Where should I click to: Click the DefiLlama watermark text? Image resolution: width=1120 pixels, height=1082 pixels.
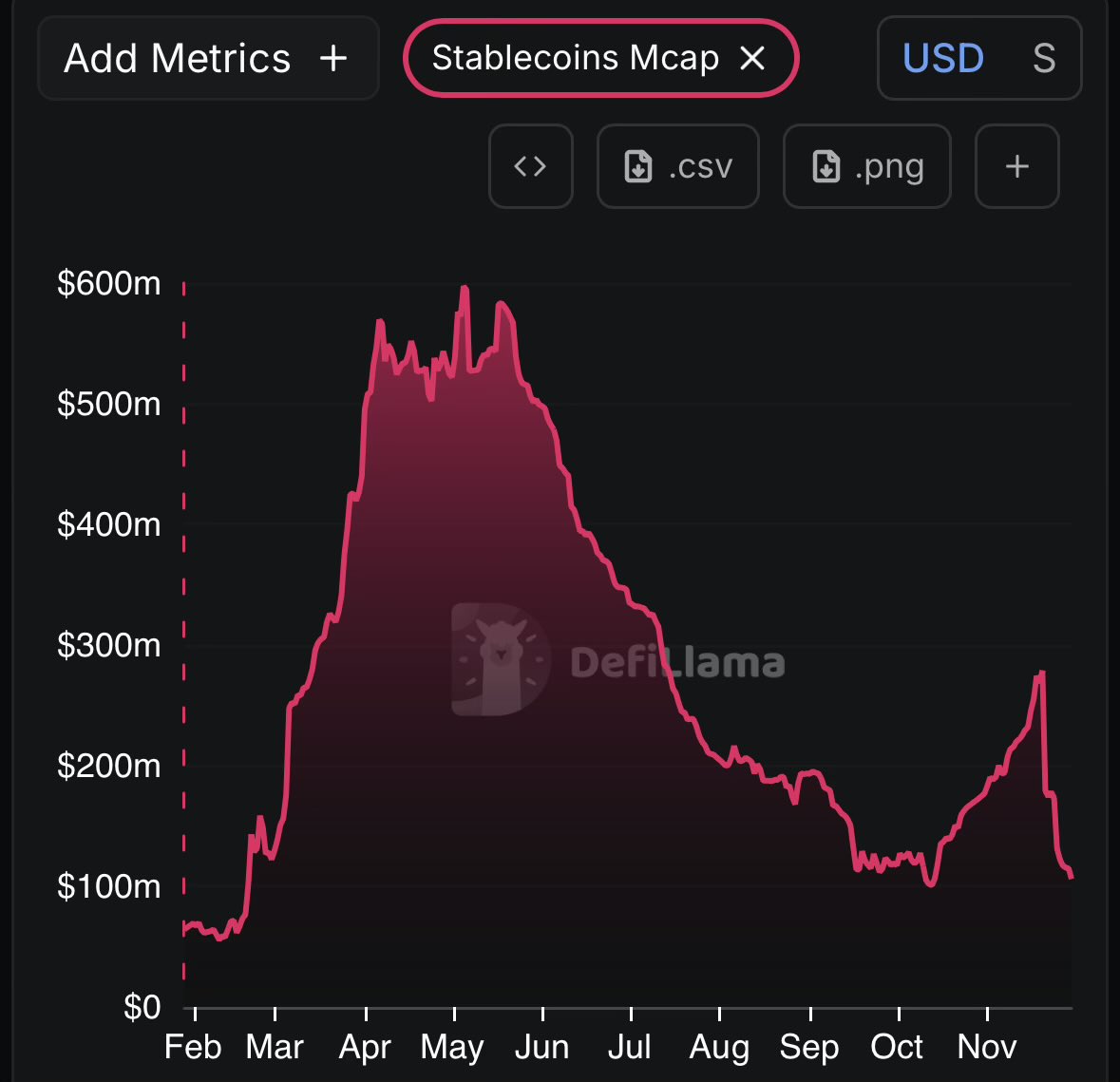[x=677, y=662]
